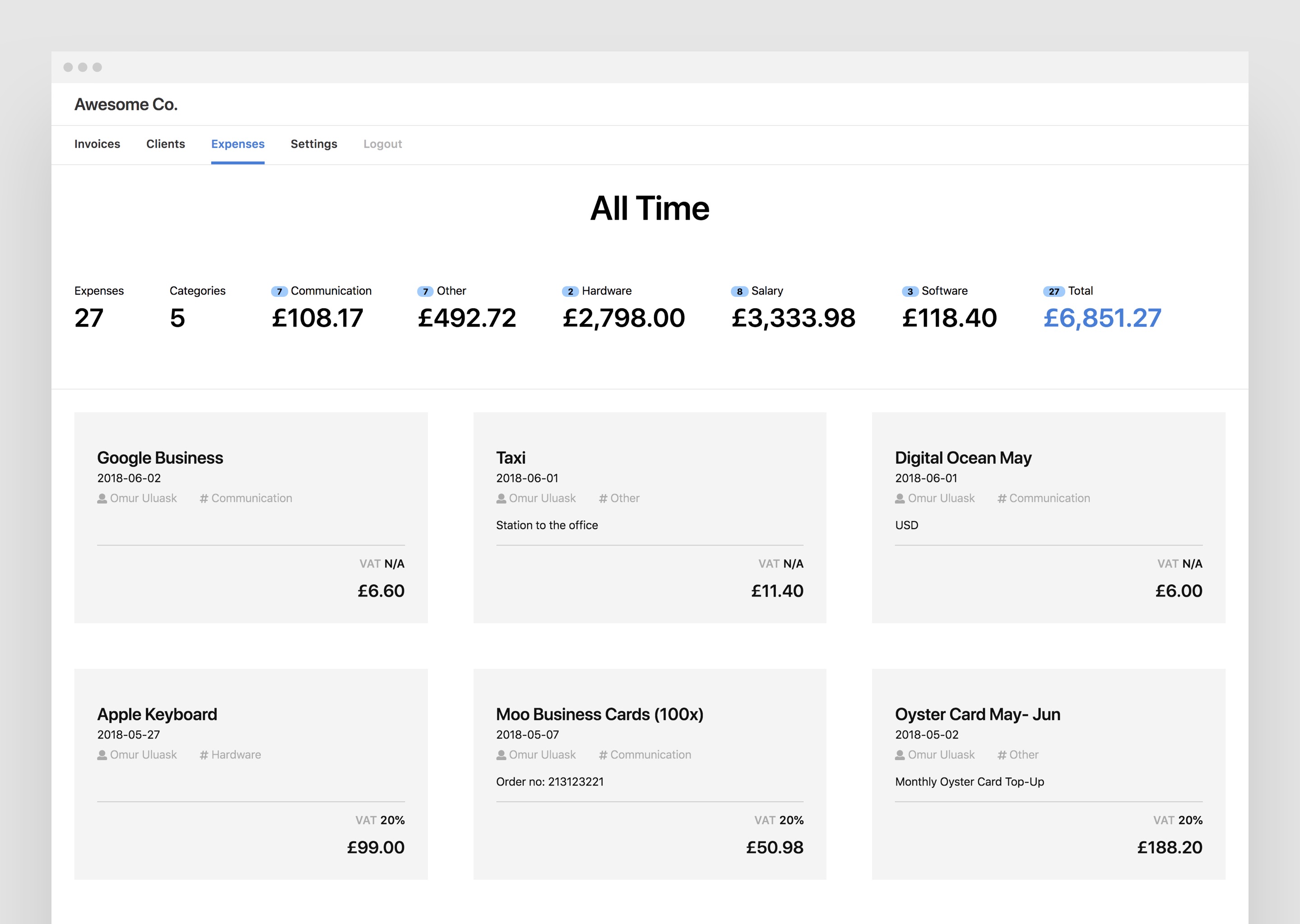Click 'Monthly Oyster Card Top-Up' note
This screenshot has height=924, width=1300.
(969, 782)
